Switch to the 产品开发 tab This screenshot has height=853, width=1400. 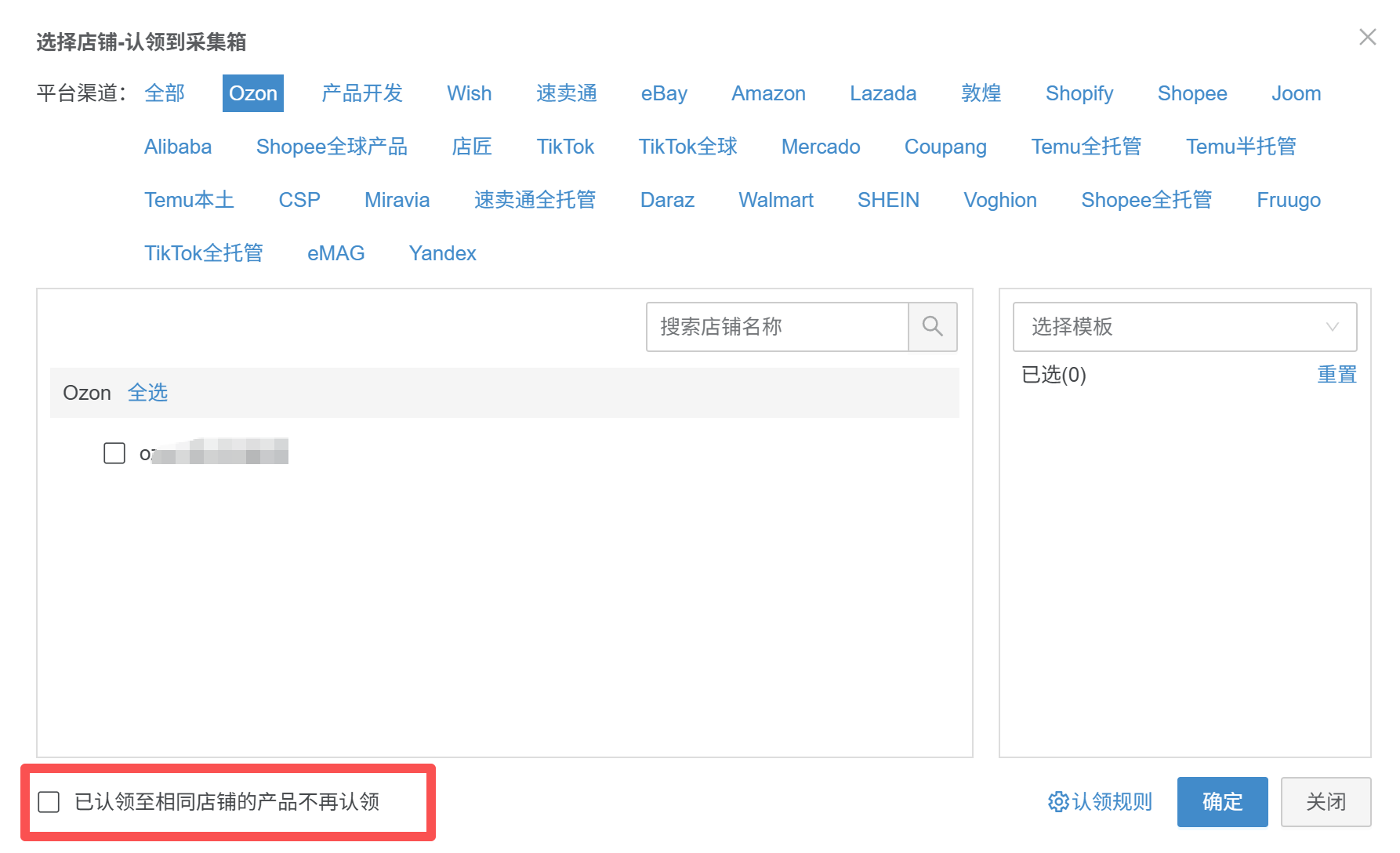(362, 93)
